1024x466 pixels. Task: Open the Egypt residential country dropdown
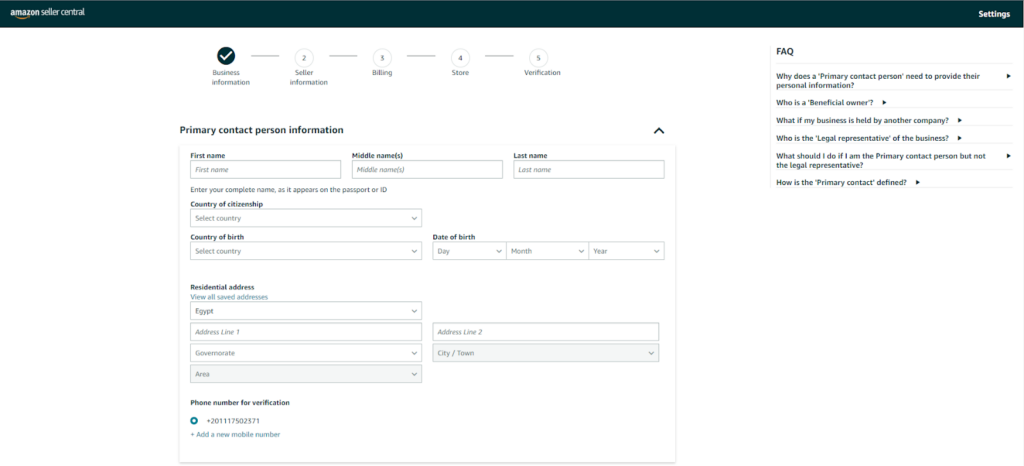[x=306, y=311]
